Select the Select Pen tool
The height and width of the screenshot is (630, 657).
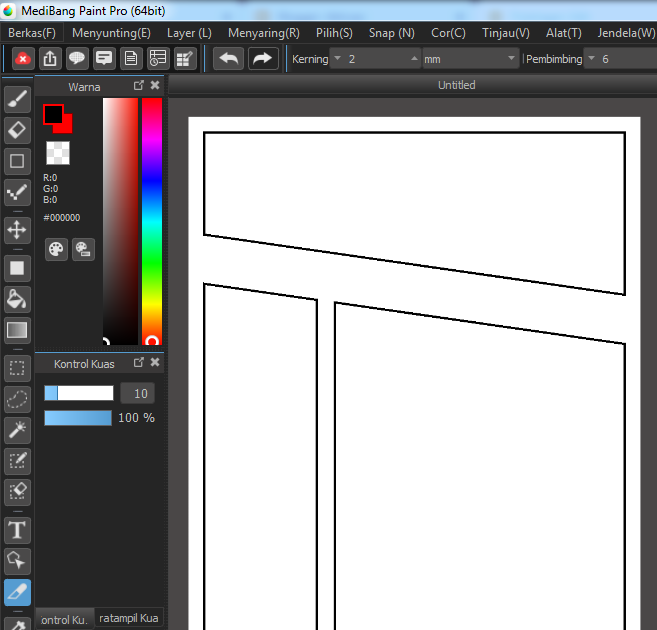point(17,461)
